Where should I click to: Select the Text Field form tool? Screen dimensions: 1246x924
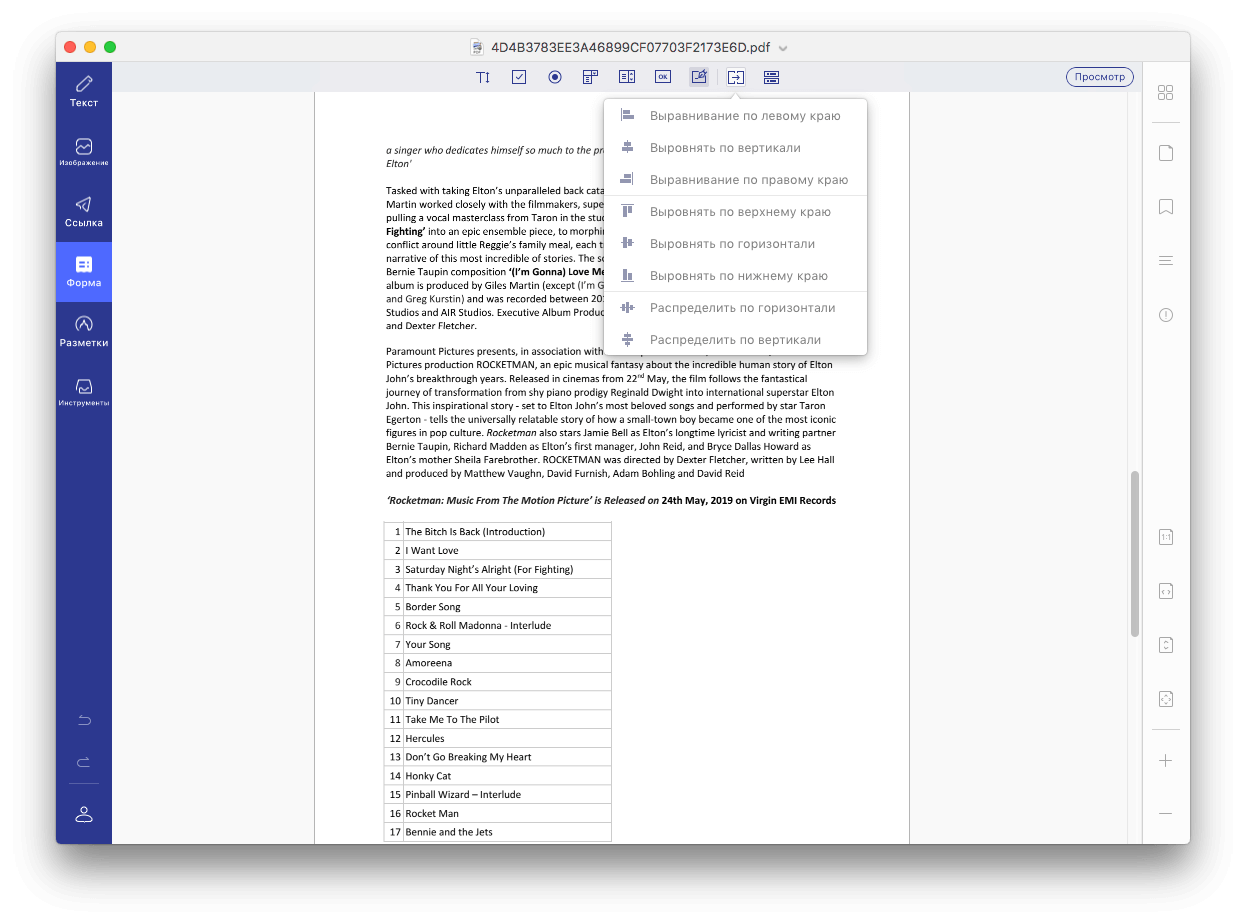(483, 77)
